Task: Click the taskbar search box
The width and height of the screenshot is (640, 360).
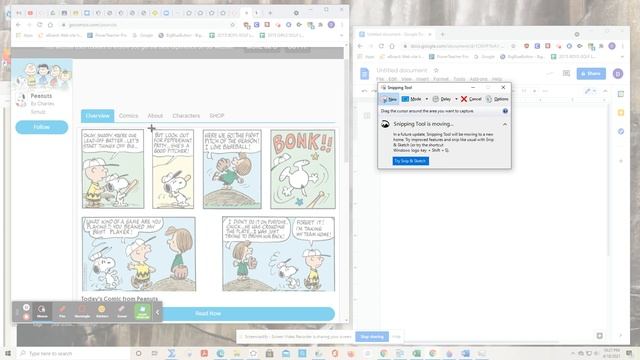Action: [x=73, y=353]
